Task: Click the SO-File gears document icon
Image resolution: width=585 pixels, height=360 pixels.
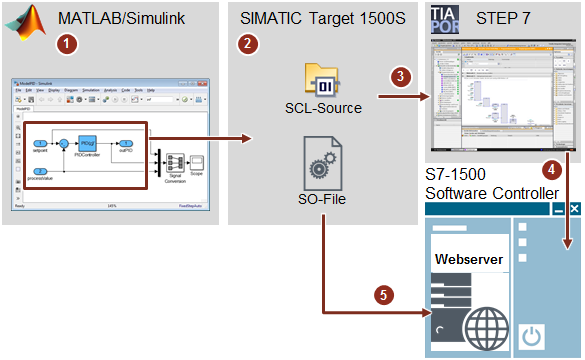Action: pos(323,163)
